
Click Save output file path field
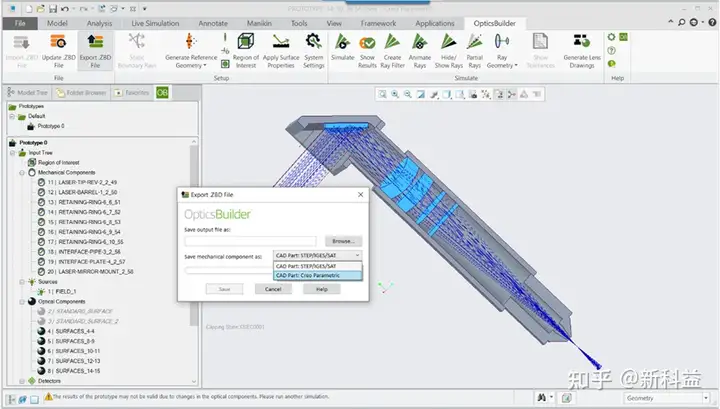point(250,241)
